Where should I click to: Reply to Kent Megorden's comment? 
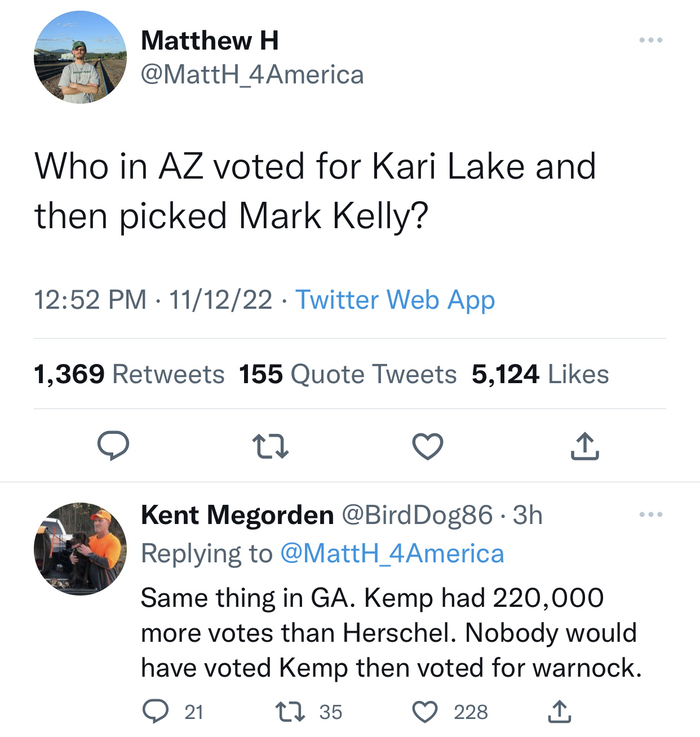click(x=155, y=711)
